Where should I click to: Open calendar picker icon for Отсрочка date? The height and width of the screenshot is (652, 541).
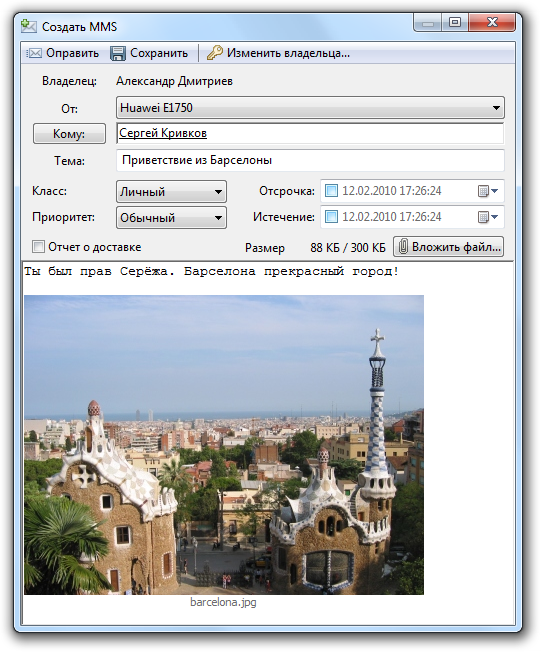coord(487,191)
